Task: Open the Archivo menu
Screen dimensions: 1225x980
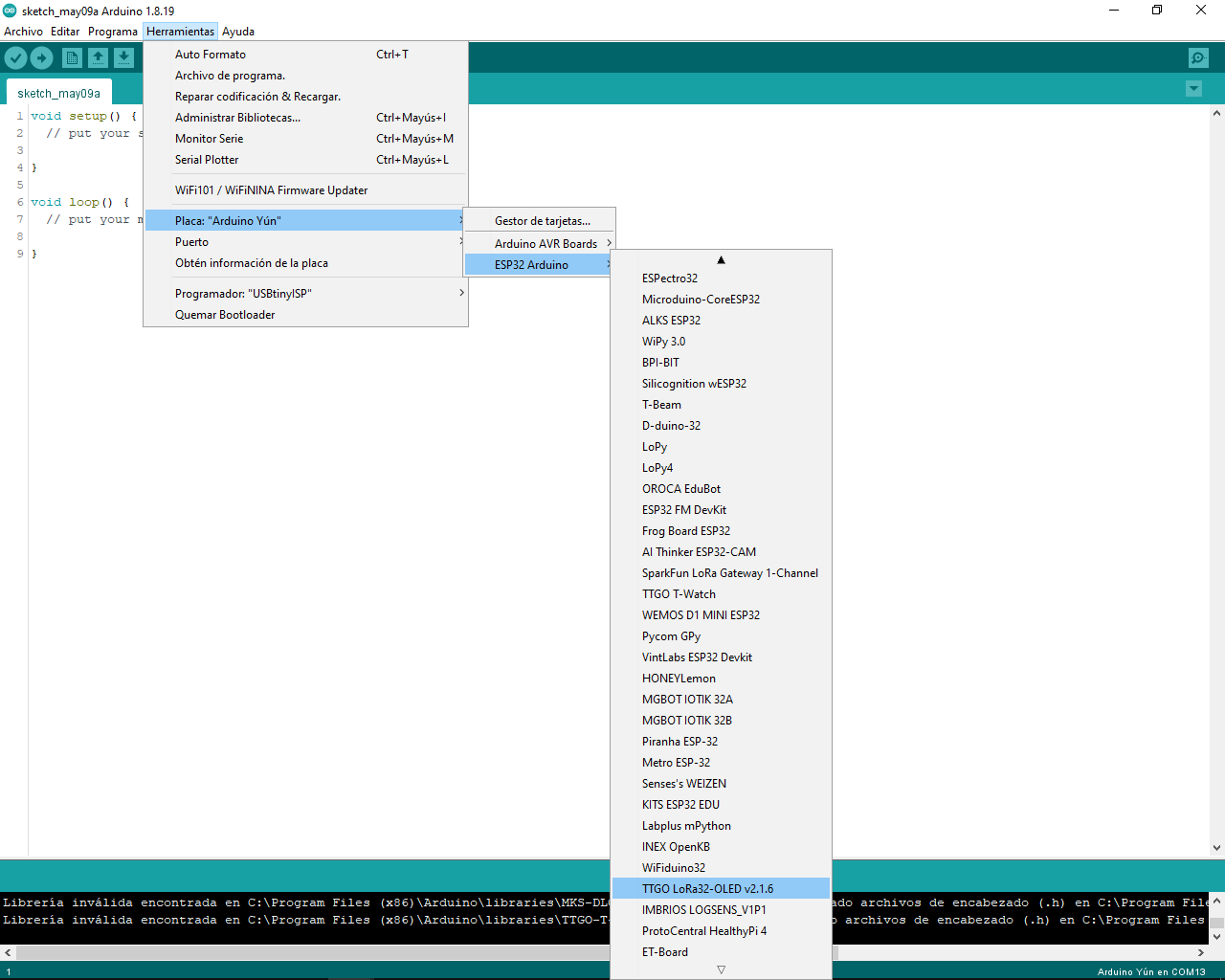Action: [24, 32]
